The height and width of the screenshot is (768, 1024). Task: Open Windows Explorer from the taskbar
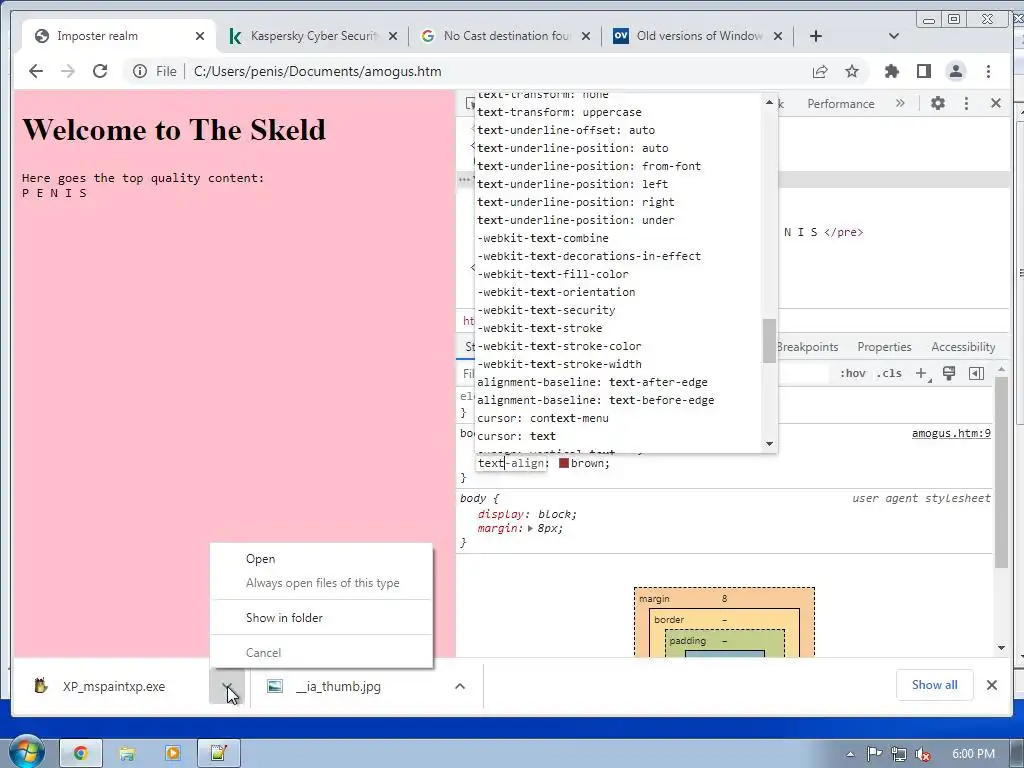point(127,754)
